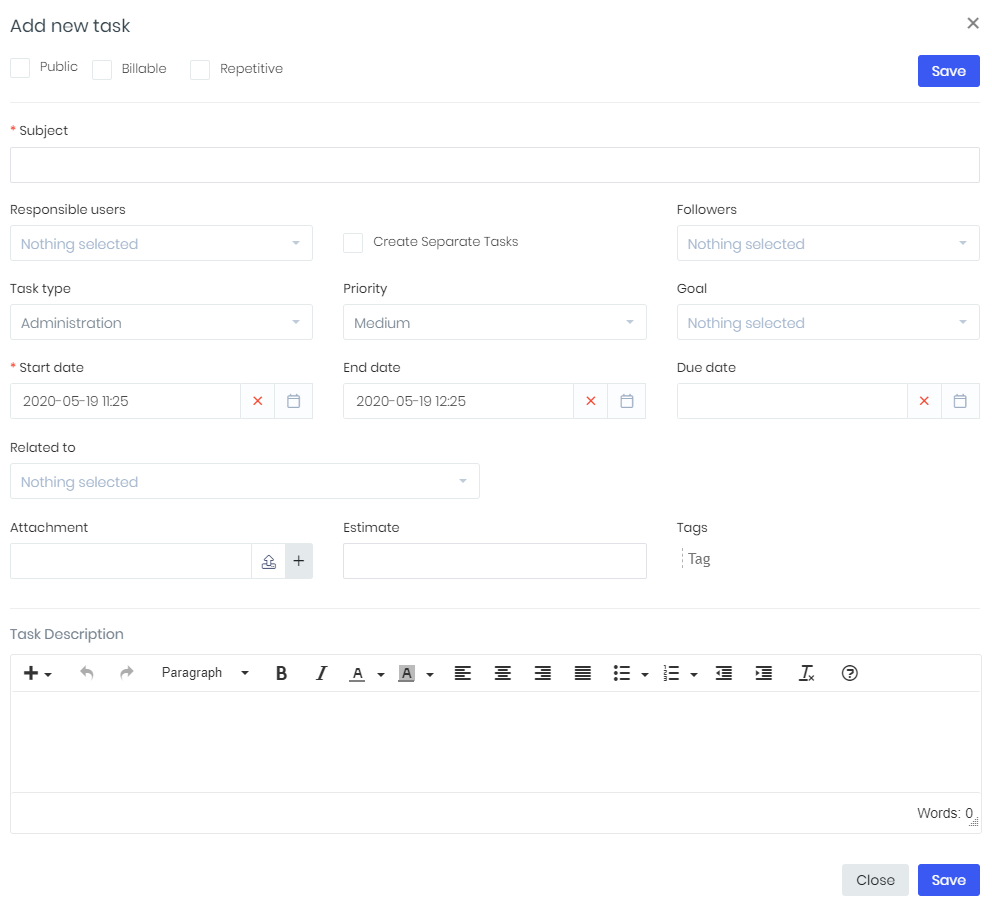Open Task type dropdown showing Administration
Screen dimensions: 992x907
pos(161,323)
